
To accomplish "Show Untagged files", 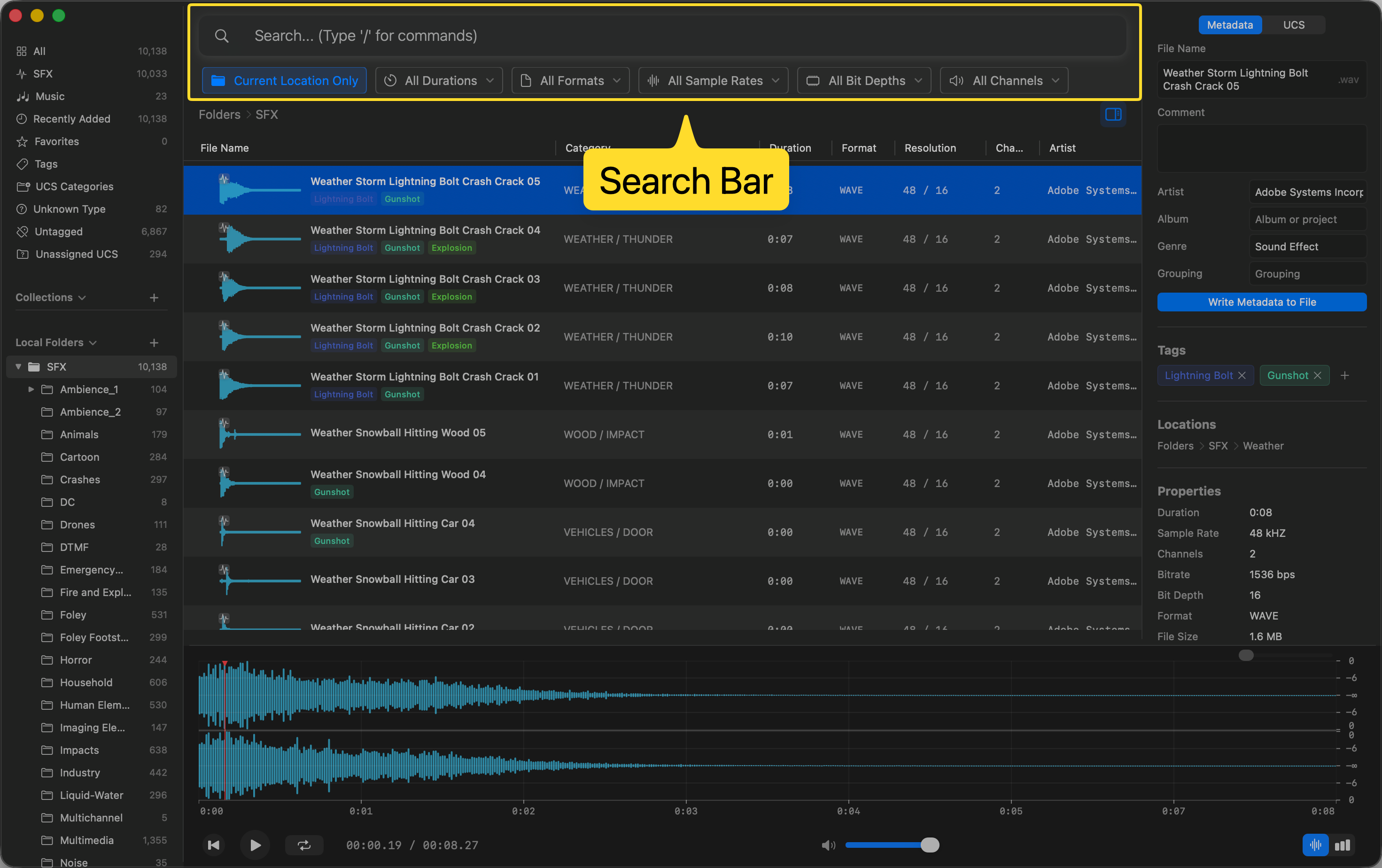I will [91, 232].
